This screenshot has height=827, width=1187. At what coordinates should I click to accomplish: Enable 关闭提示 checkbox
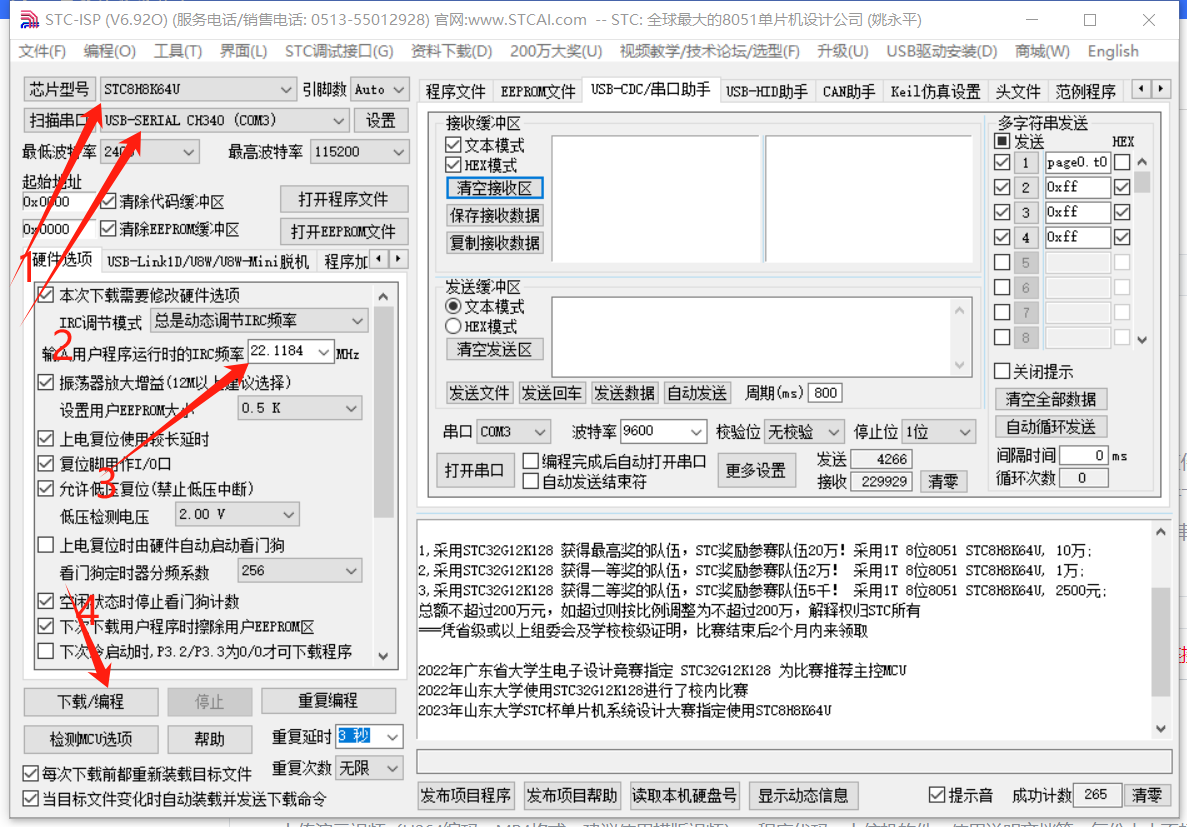(1002, 371)
